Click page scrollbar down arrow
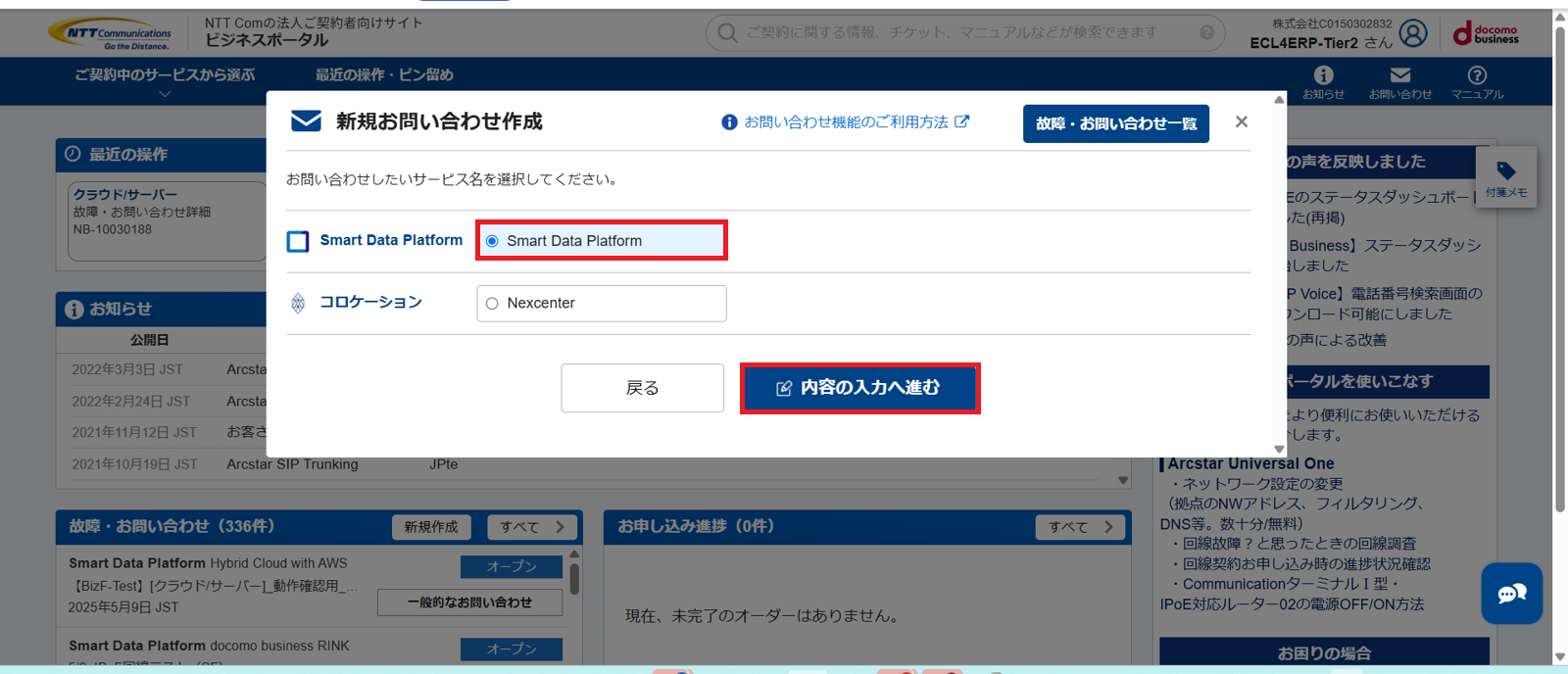This screenshot has height=674, width=1568. click(1559, 657)
